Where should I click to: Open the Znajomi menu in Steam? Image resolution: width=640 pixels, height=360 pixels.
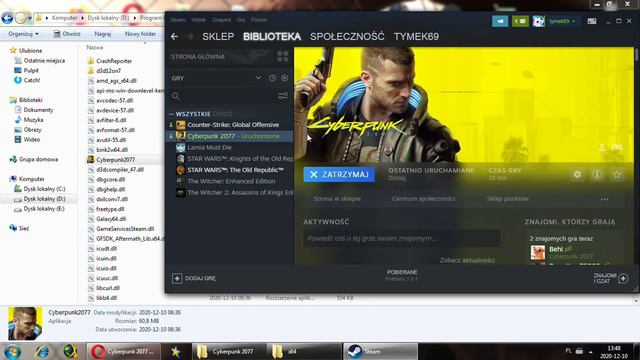(221, 20)
